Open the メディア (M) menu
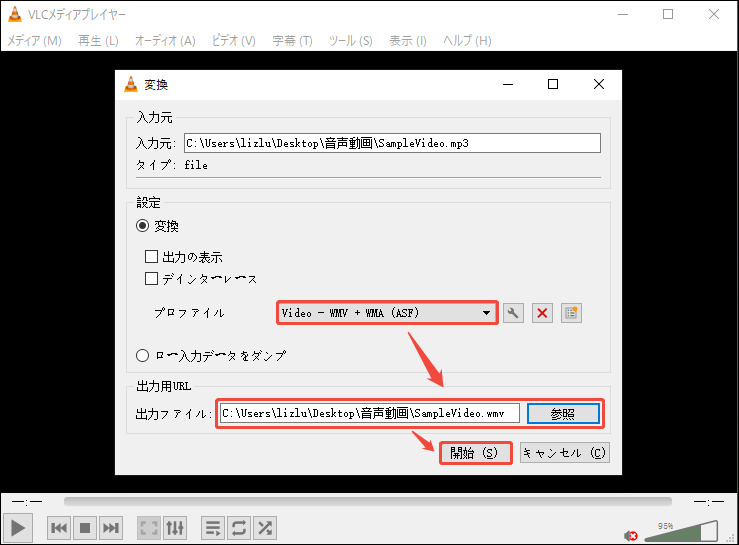 pyautogui.click(x=34, y=41)
